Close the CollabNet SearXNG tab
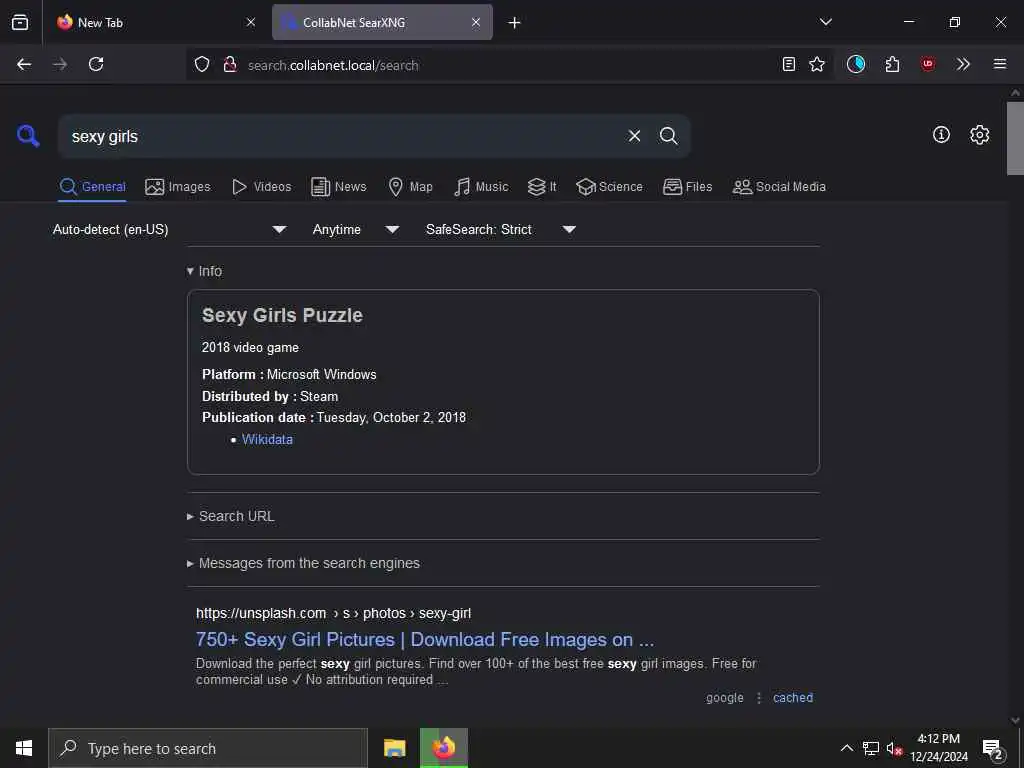The height and width of the screenshot is (768, 1024). click(476, 22)
